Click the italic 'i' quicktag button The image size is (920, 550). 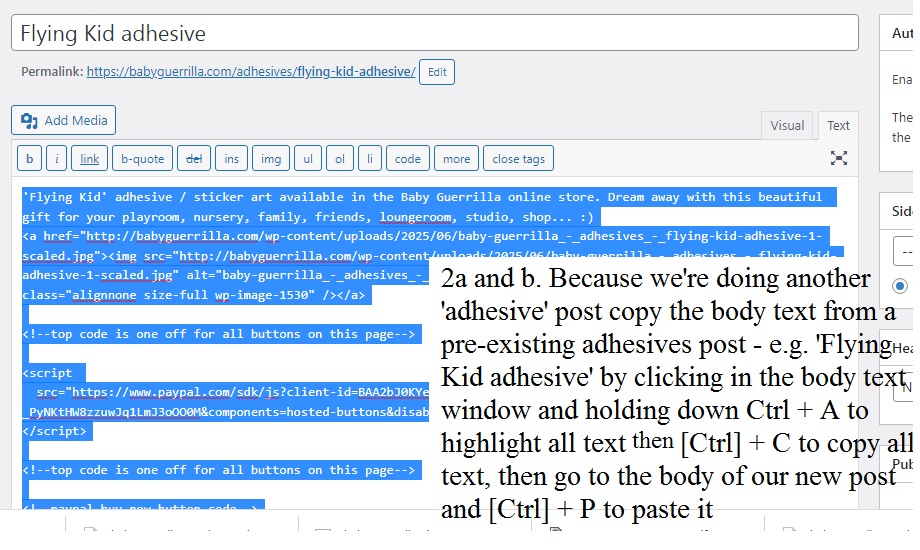point(56,158)
